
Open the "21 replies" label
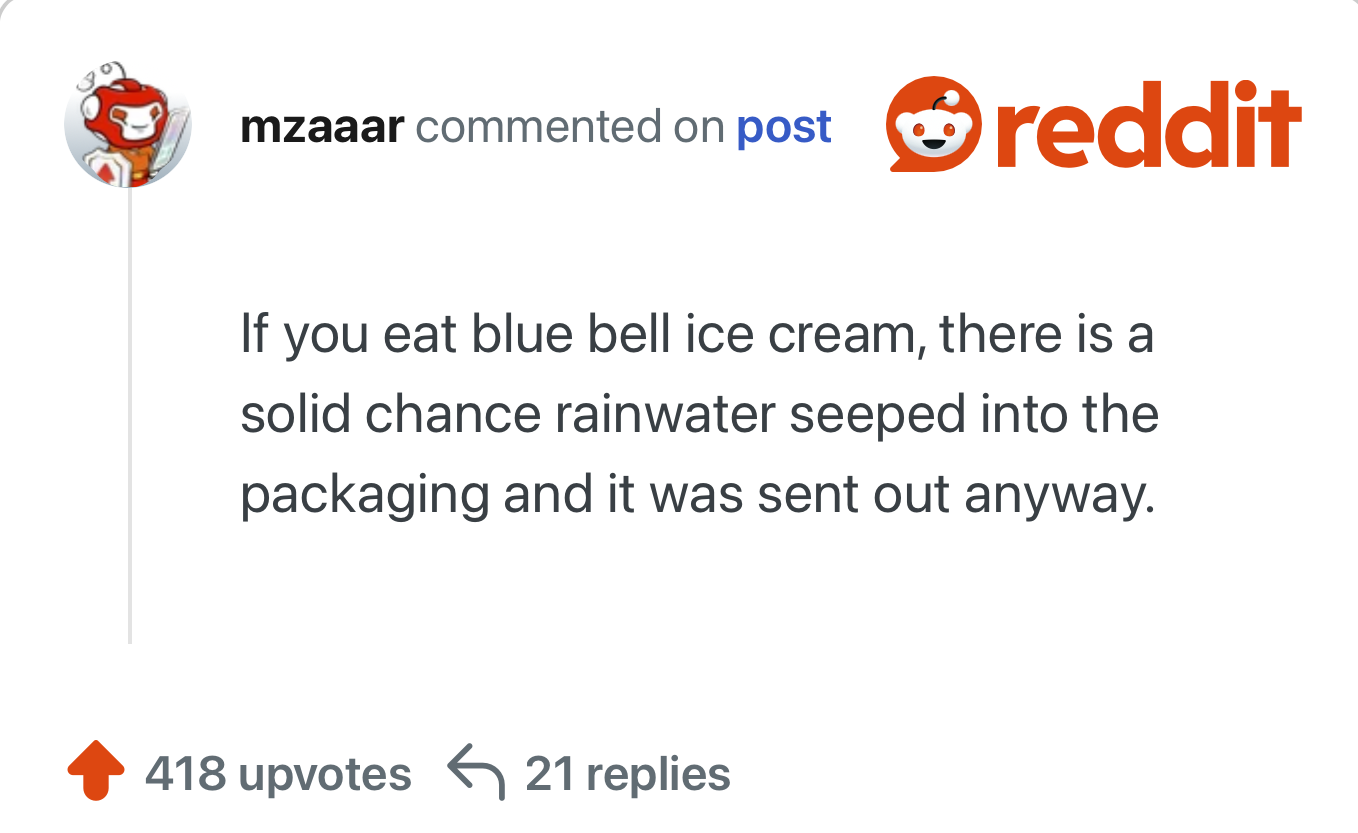[x=627, y=775]
